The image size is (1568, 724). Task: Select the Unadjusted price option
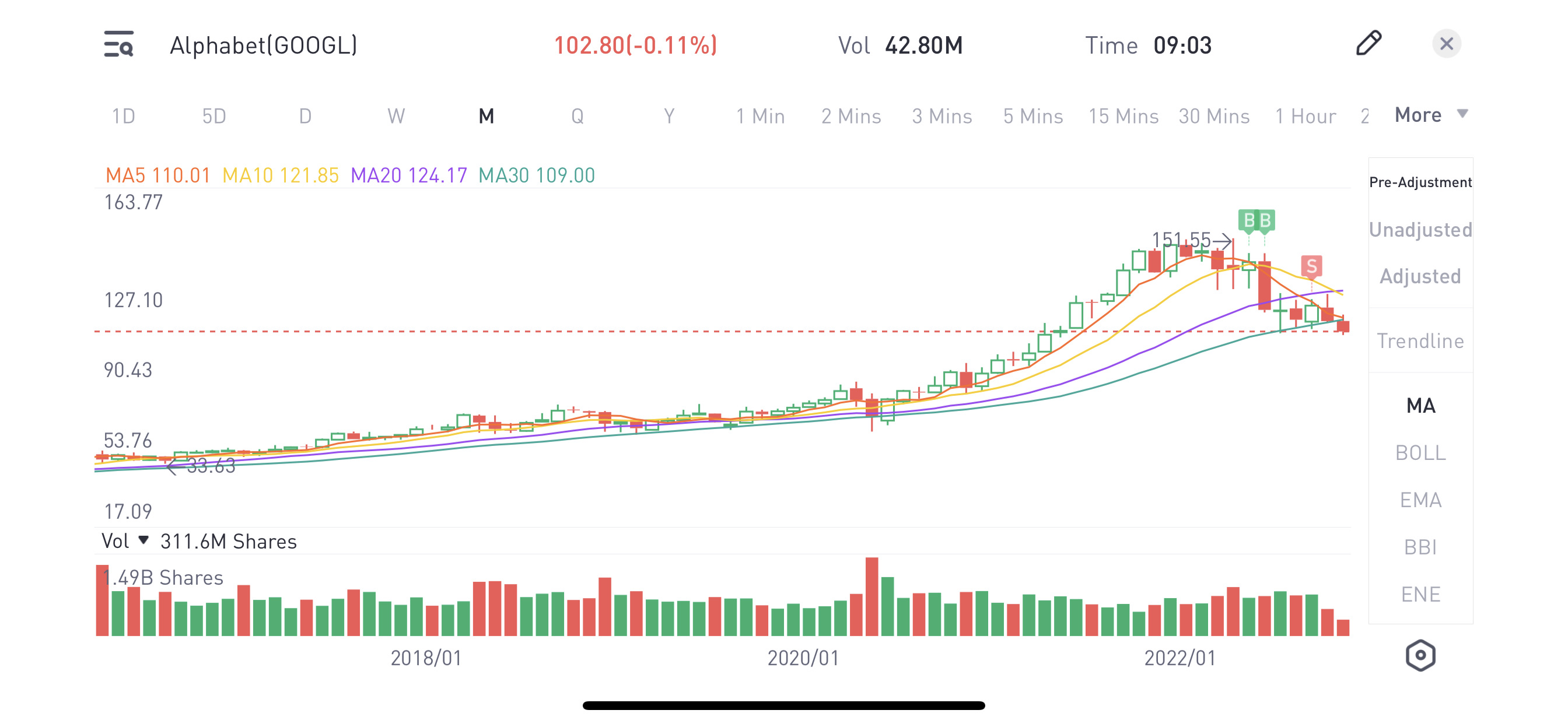pos(1420,229)
